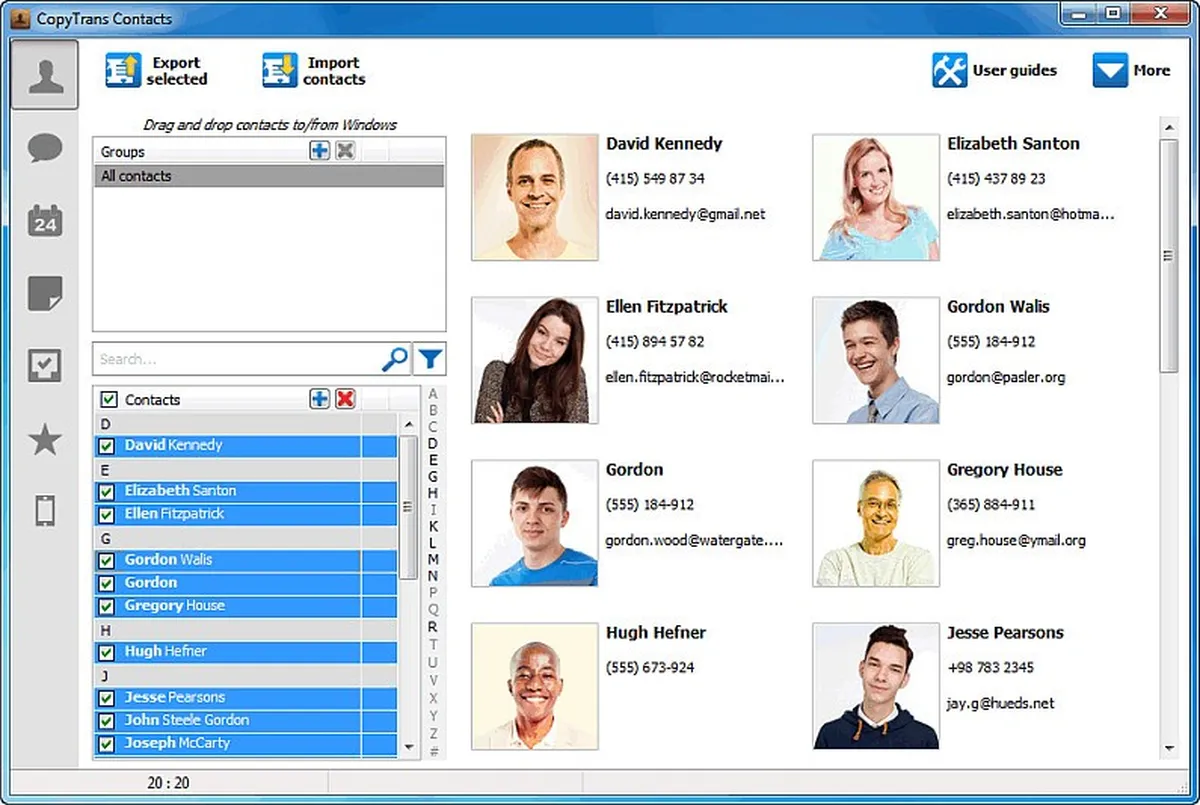Open the device phone icon in sidebar

[x=45, y=511]
